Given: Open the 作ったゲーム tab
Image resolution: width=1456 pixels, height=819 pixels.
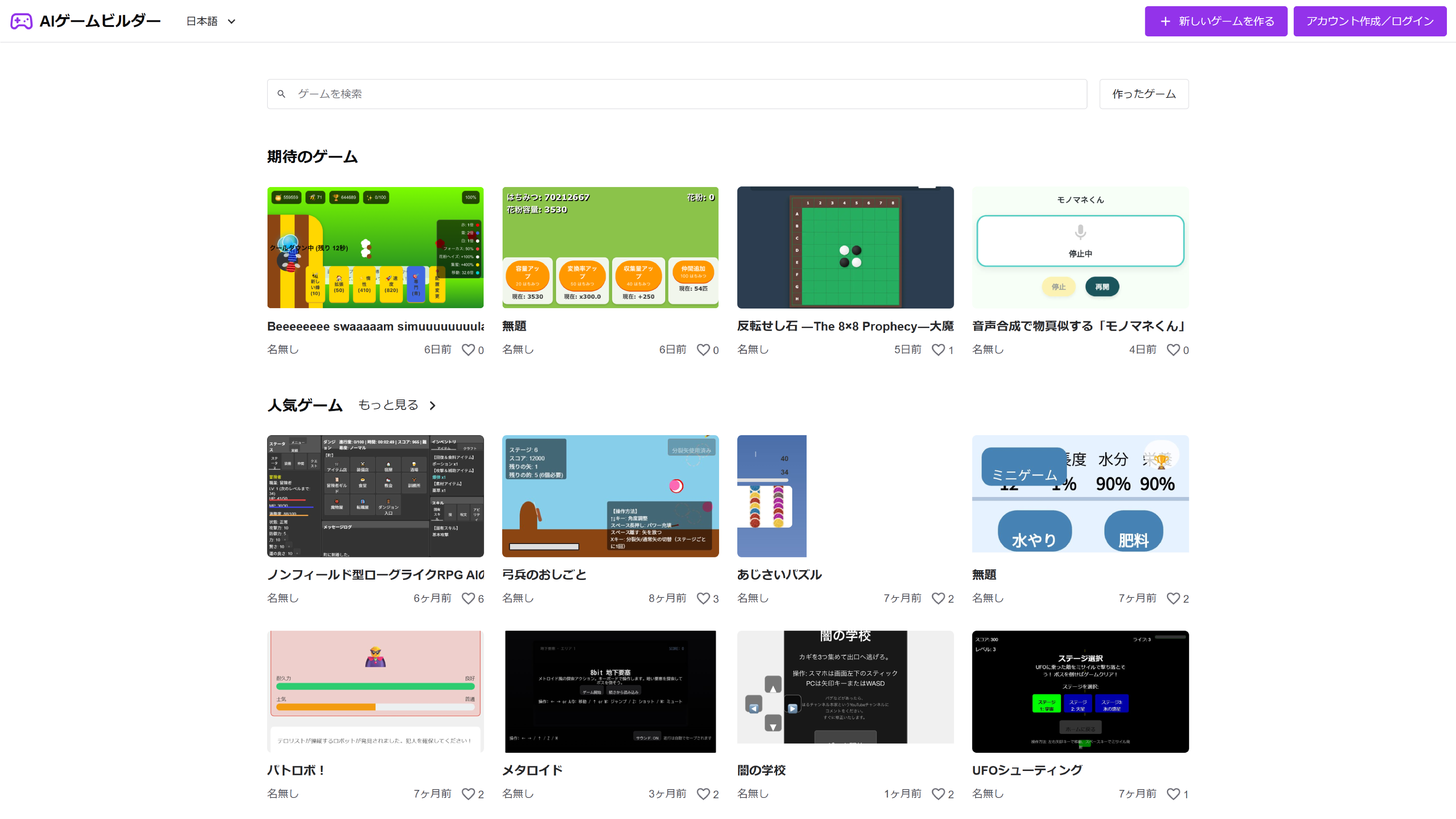Looking at the screenshot, I should pos(1143,94).
